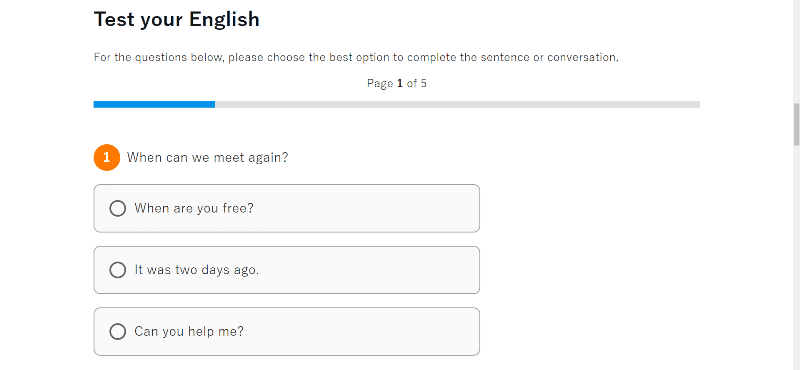Click the 'It was two days ago.' answer text
Image resolution: width=800 pixels, height=370 pixels.
point(196,270)
